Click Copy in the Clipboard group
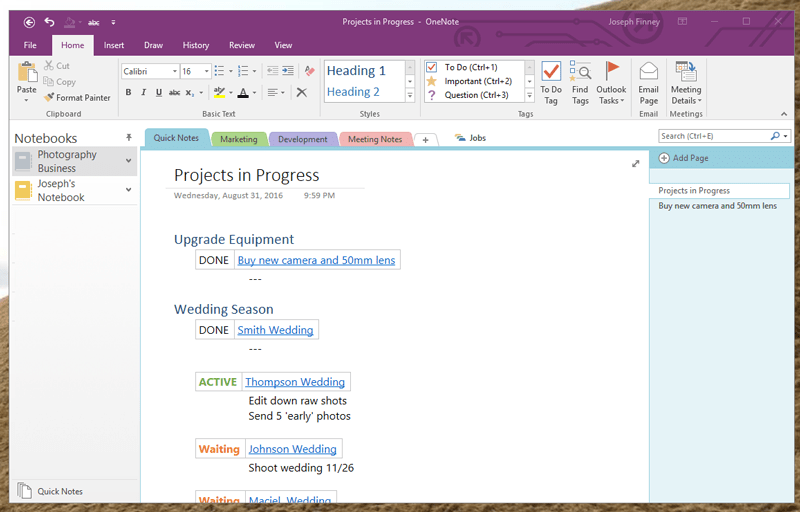800x512 pixels. 60,82
